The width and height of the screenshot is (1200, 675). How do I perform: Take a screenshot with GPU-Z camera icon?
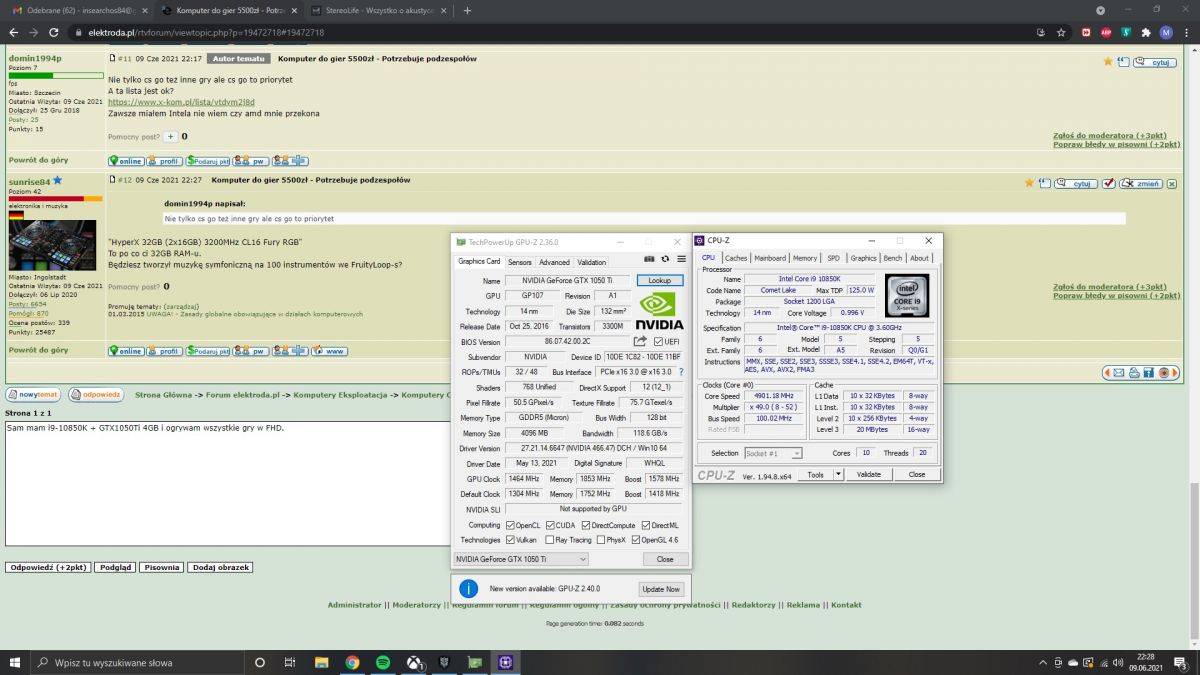coord(650,259)
